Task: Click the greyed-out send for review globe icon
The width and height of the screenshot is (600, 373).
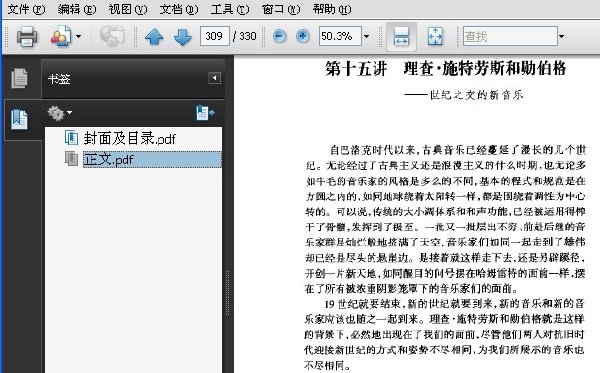Action: pyautogui.click(x=112, y=36)
